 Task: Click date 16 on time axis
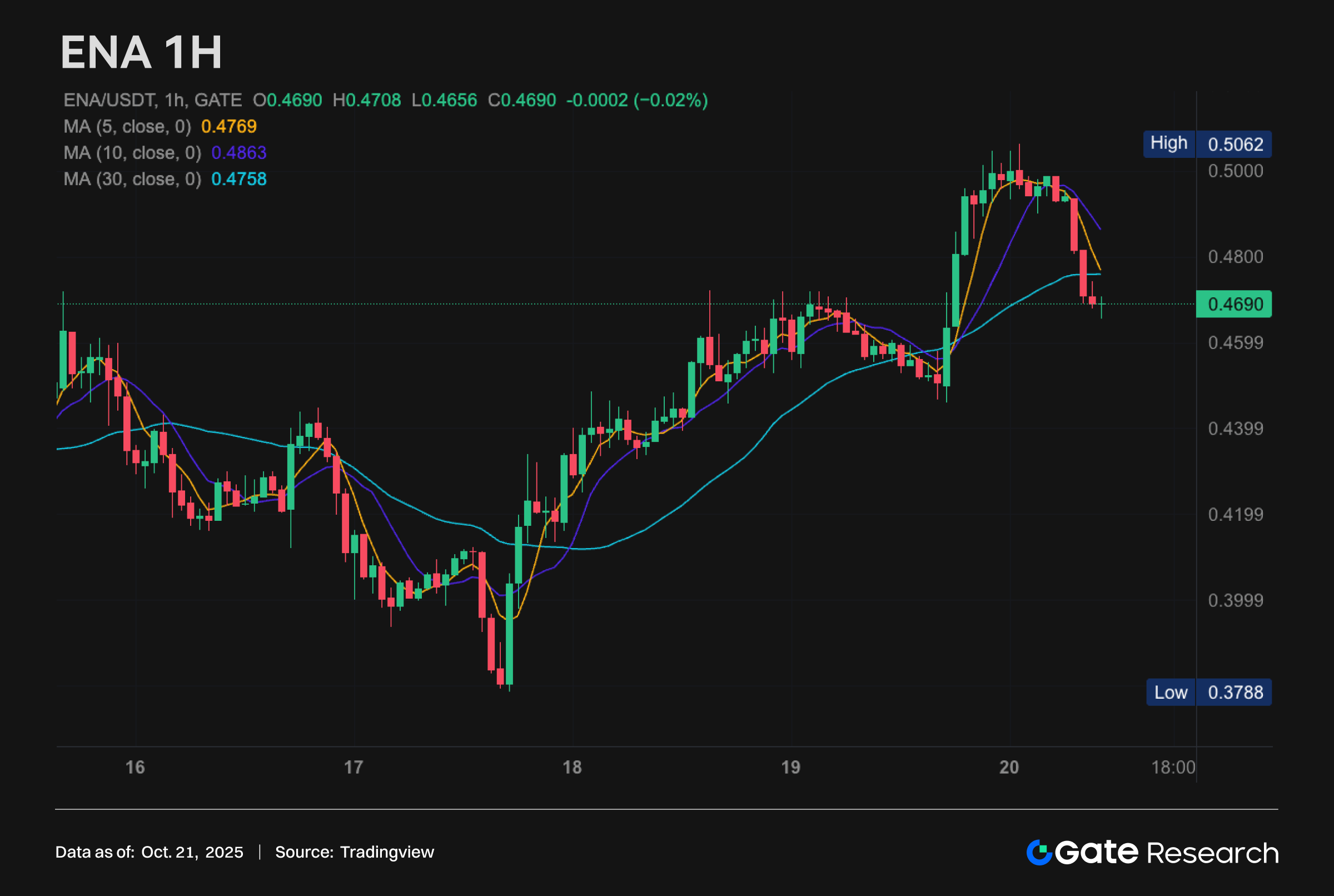(135, 767)
